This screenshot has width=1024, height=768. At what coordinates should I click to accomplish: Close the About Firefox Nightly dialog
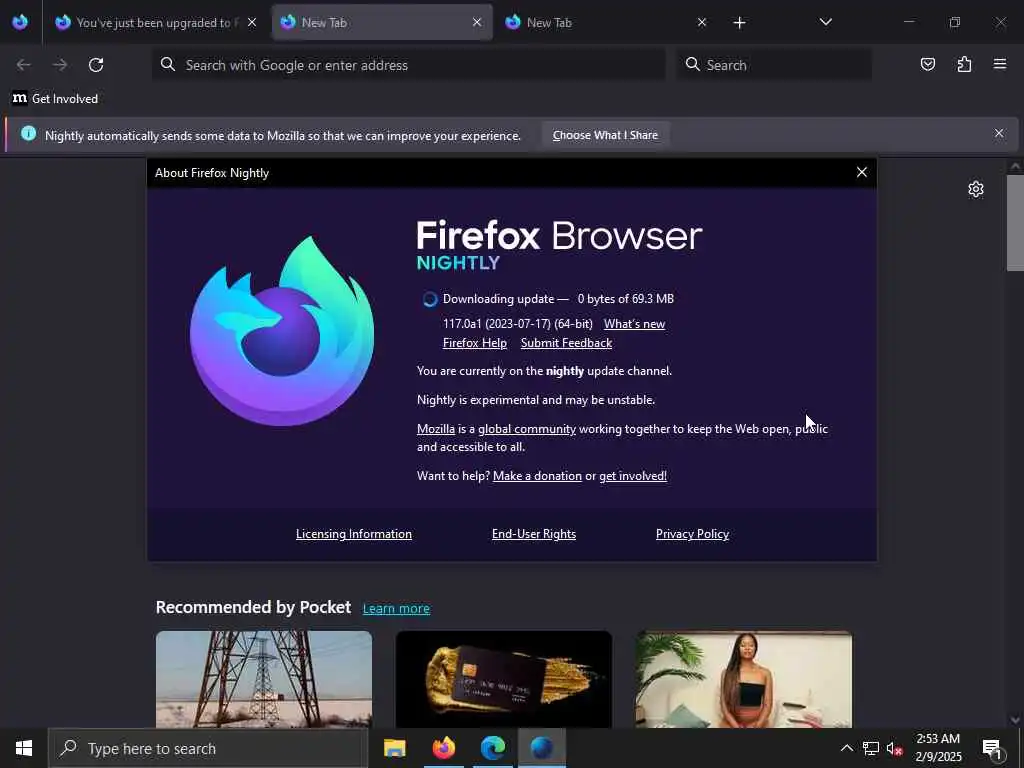tap(861, 172)
